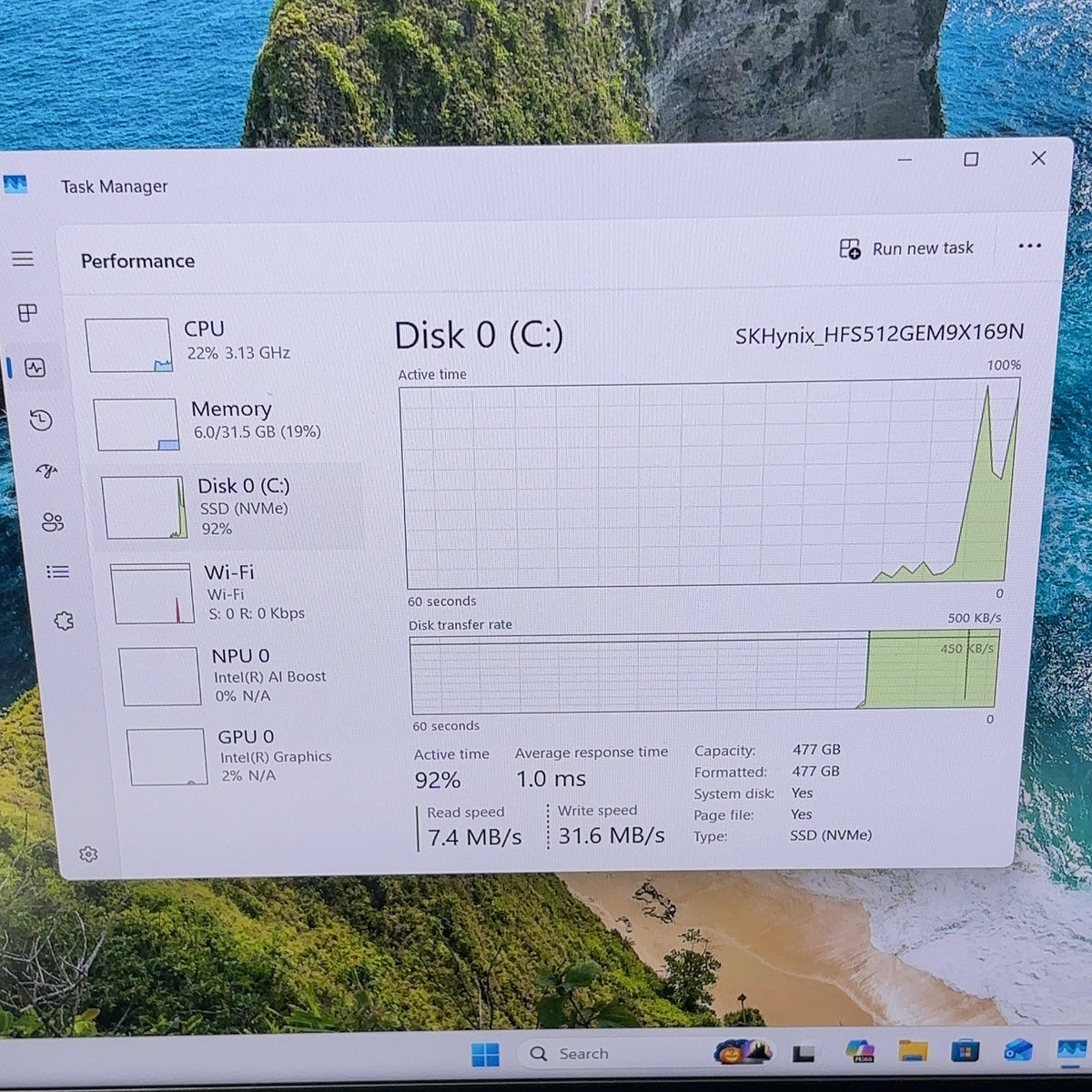Open File Explorer from the taskbar
Viewport: 1092px width, 1092px height.
tap(913, 1052)
